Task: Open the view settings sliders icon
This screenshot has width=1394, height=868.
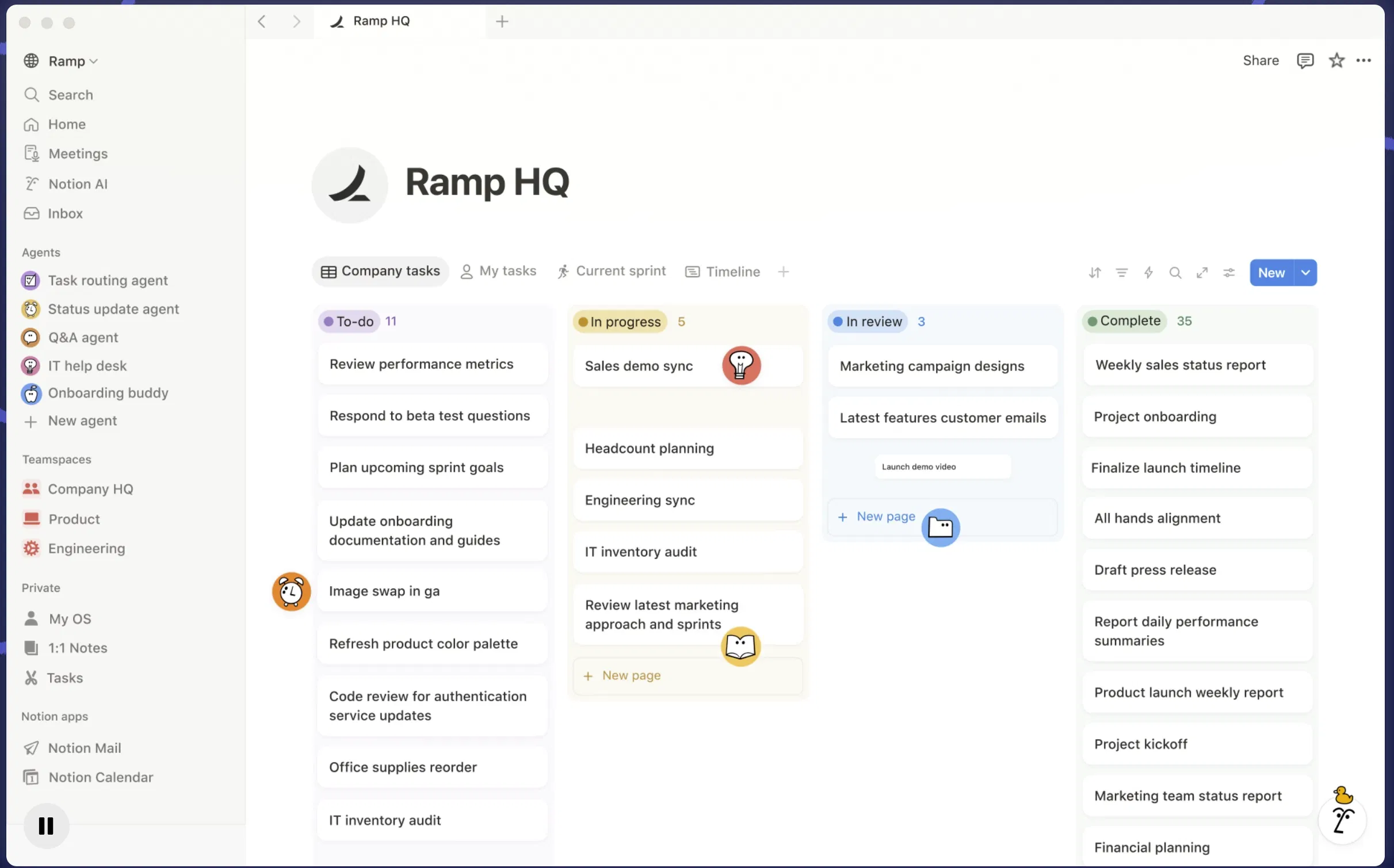Action: (1229, 273)
